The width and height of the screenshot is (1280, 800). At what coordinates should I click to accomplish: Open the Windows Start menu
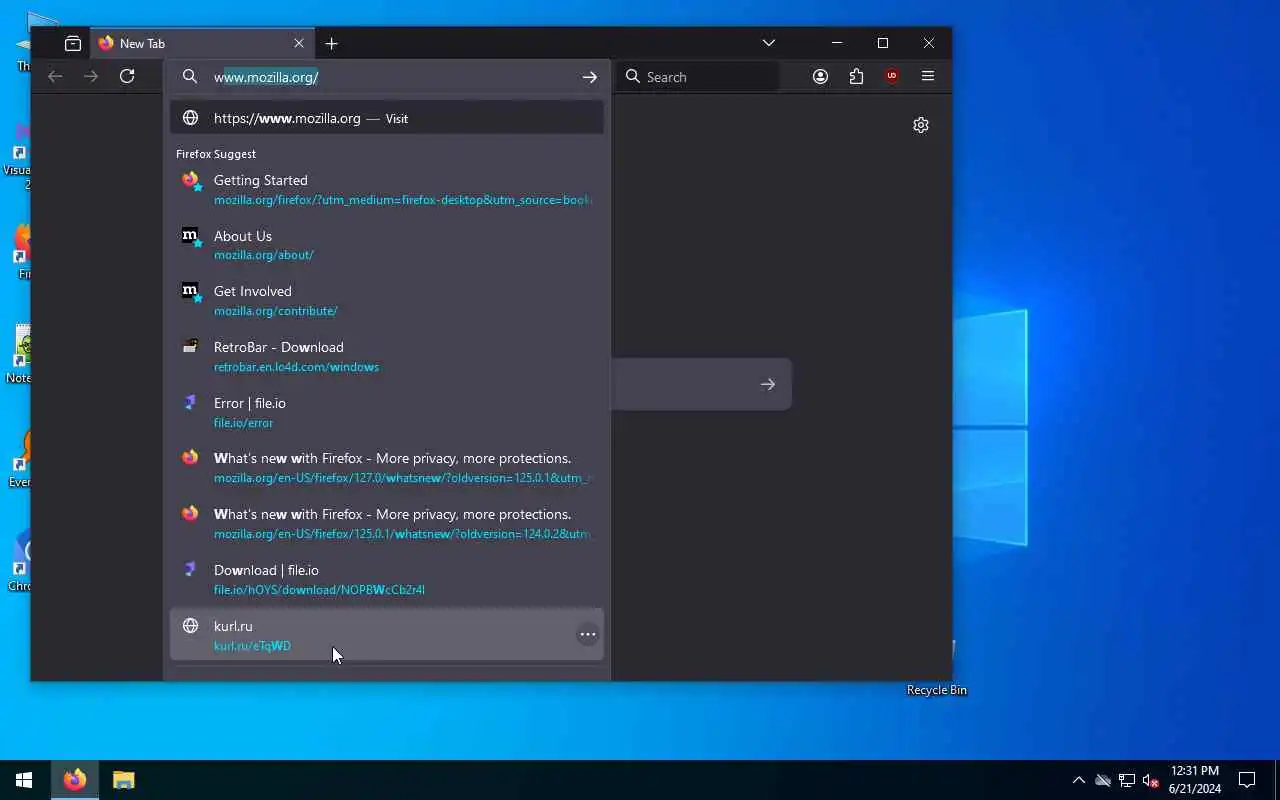click(24, 780)
